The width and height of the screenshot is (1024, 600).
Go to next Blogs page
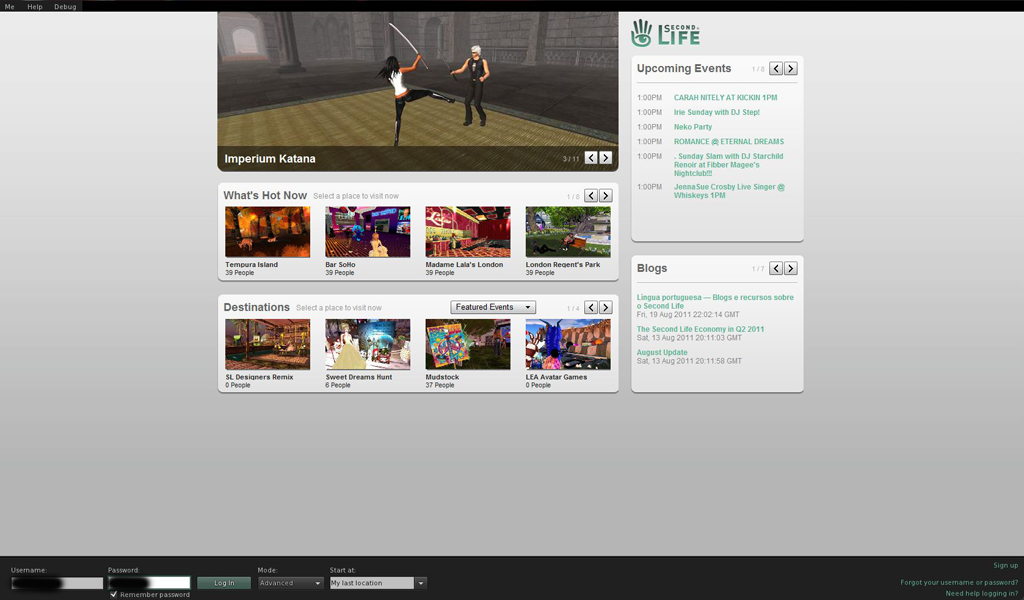pos(790,269)
